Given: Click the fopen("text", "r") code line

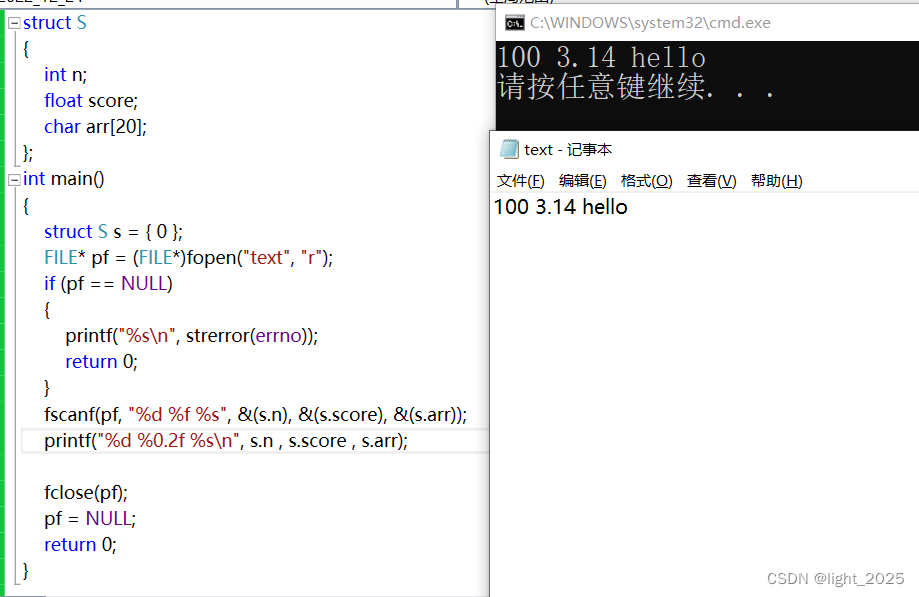Looking at the screenshot, I should (x=189, y=257).
